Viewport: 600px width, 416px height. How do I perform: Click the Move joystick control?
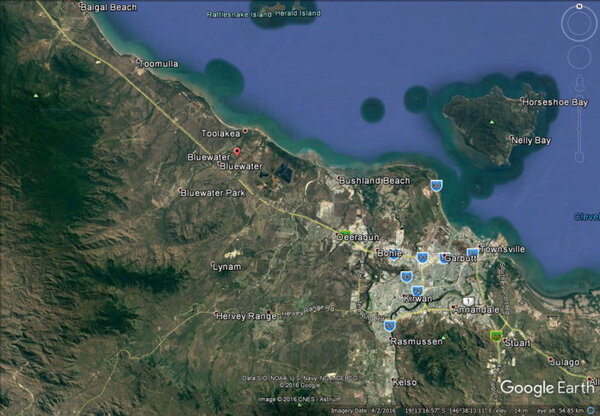[x=579, y=56]
